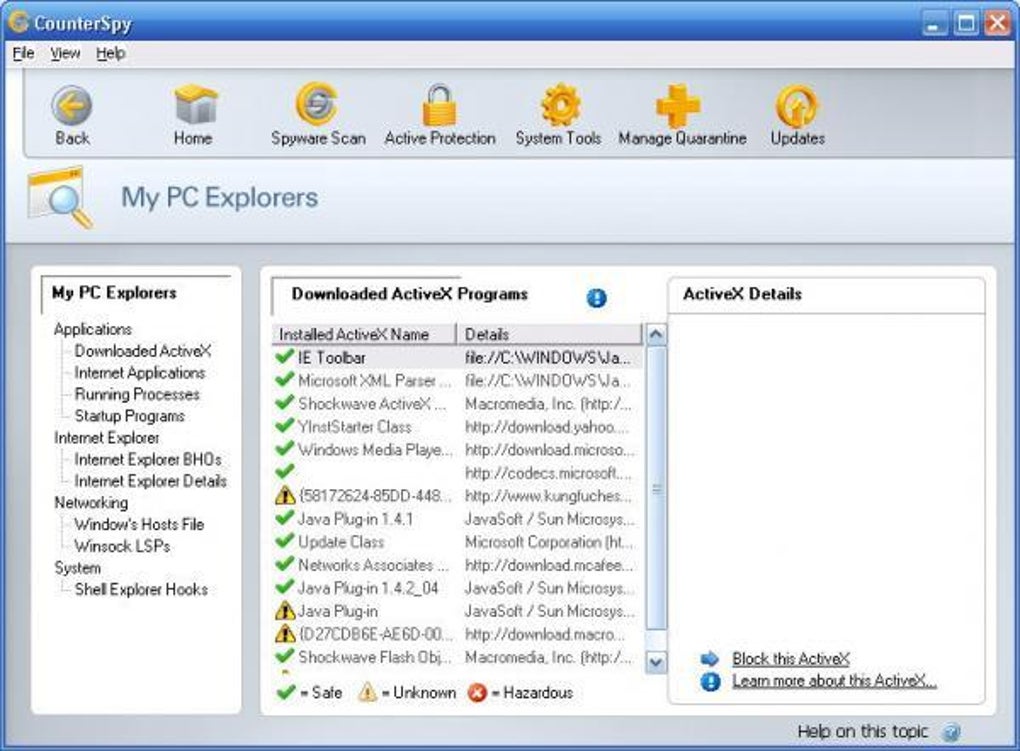Open the Home toolbar icon
Image resolution: width=1020 pixels, height=751 pixels.
click(195, 105)
